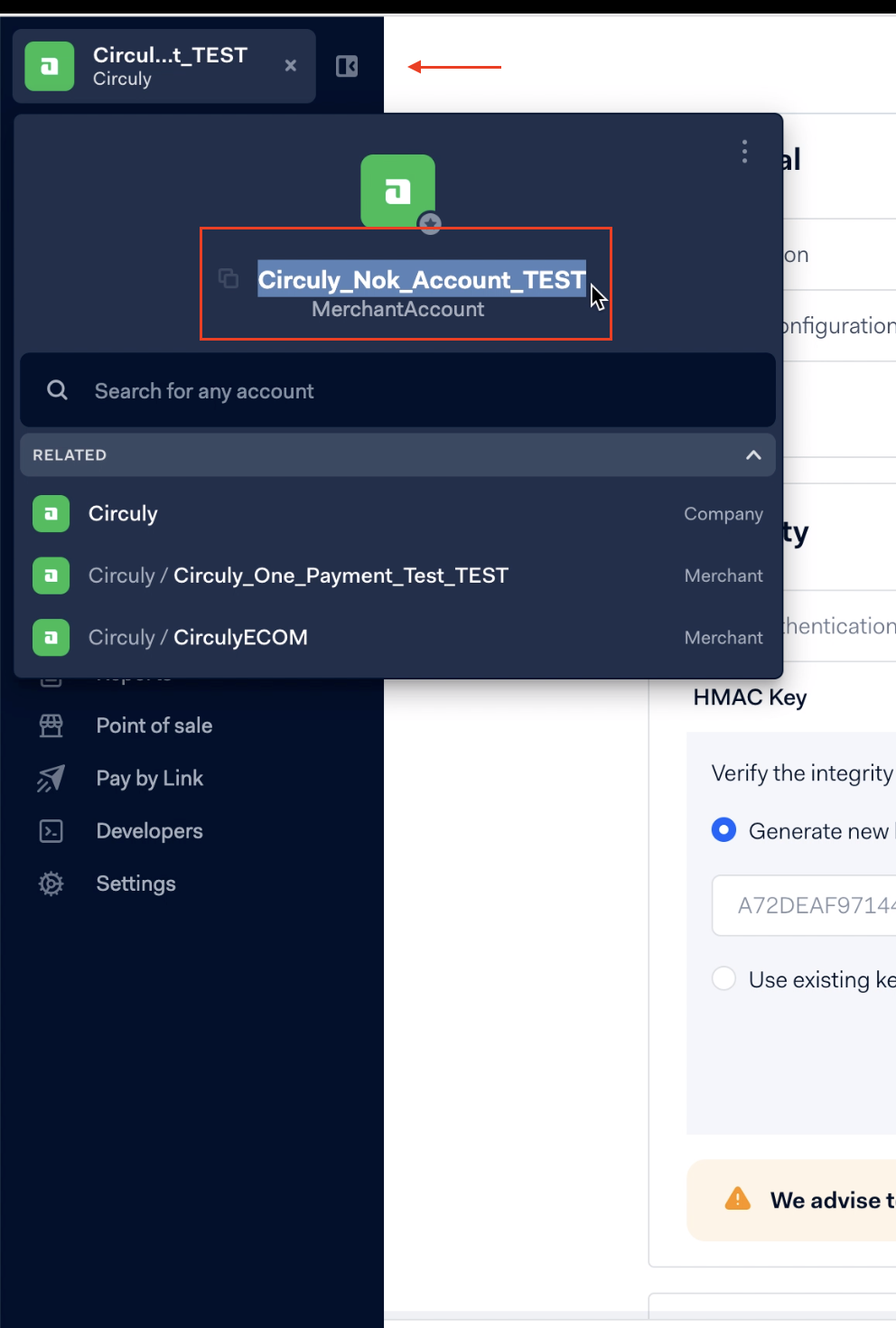The image size is (896, 1328).
Task: Select the Use existing key radio button
Action: (724, 978)
